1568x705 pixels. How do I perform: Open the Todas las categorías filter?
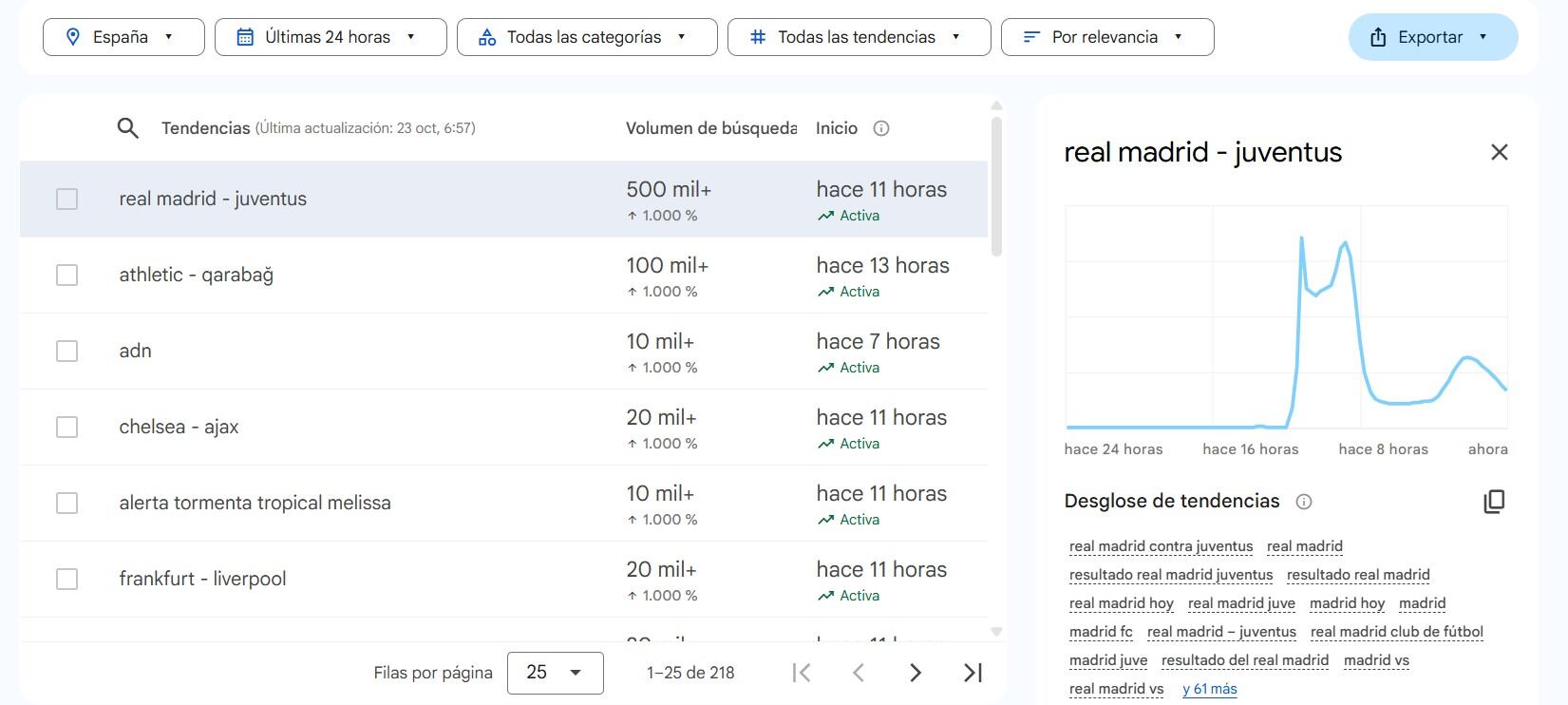(587, 37)
